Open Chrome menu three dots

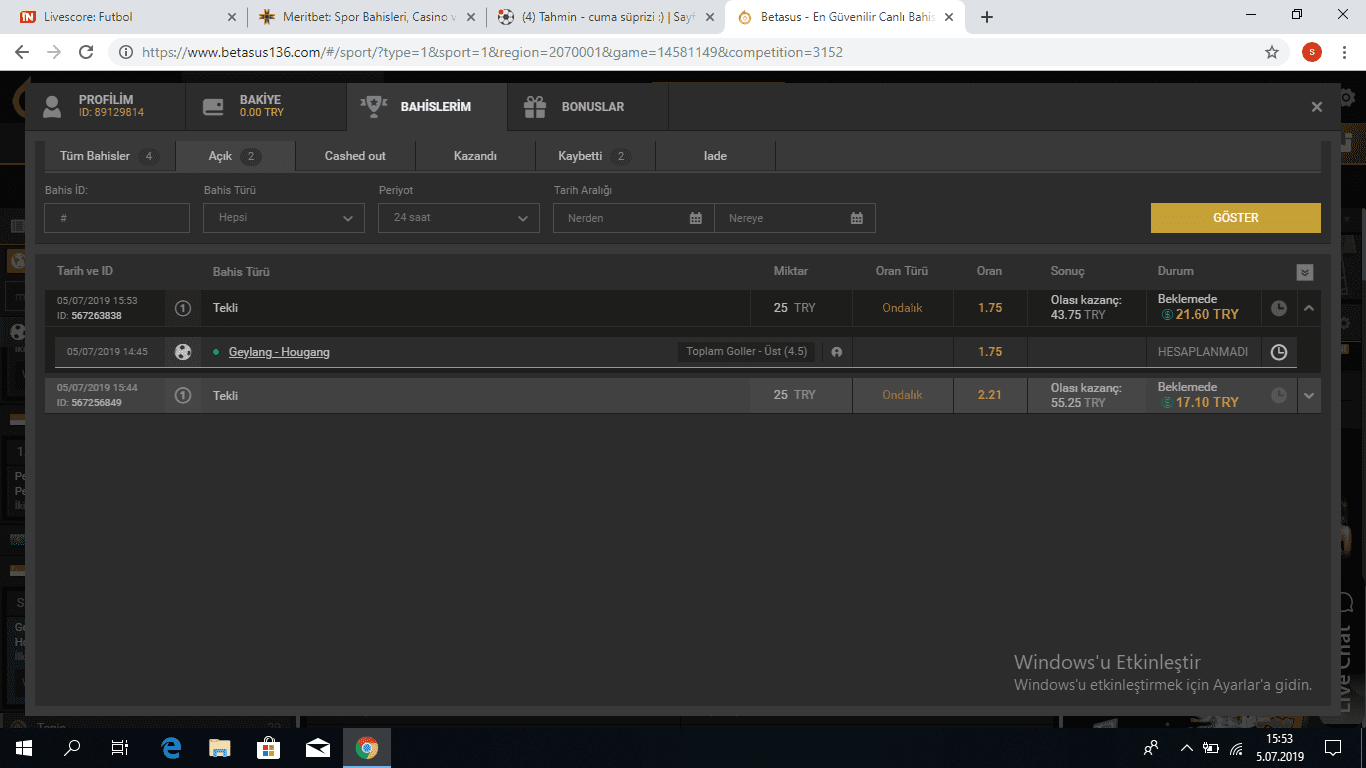click(1345, 52)
